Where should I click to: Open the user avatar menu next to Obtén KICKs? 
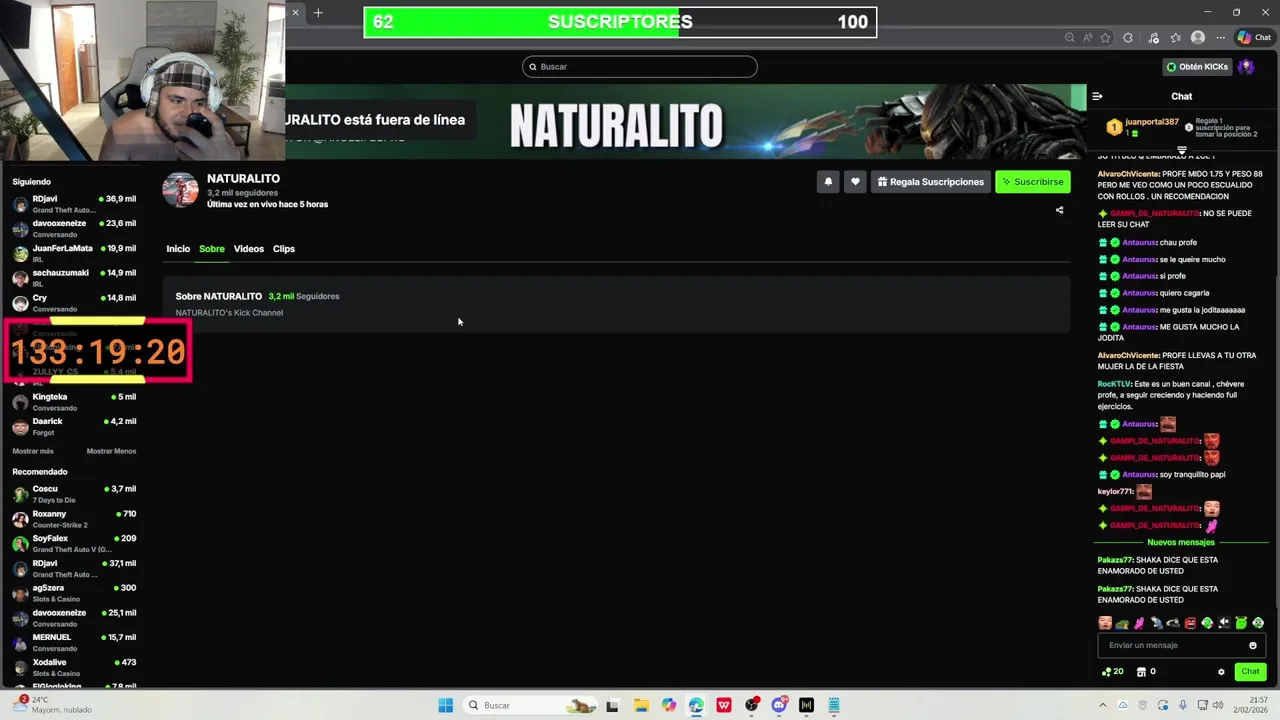click(x=1246, y=67)
